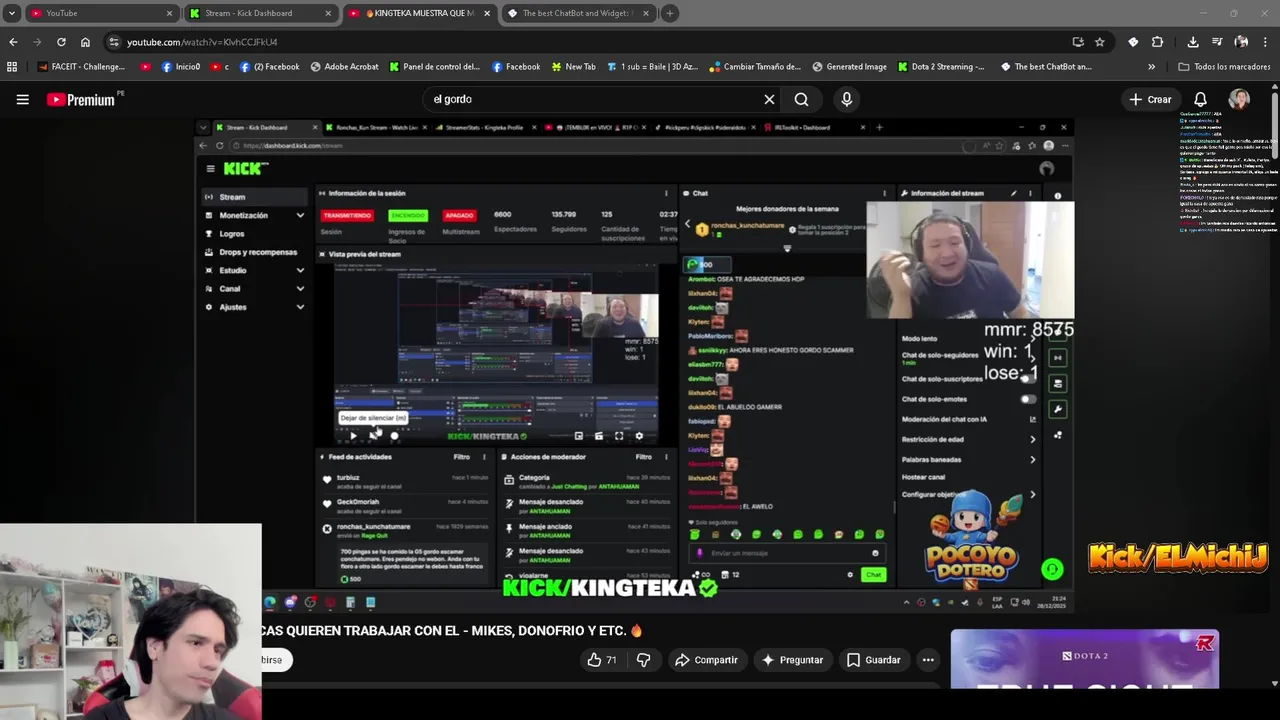Close the KINGTEKA MUESTRA QUE tab
The height and width of the screenshot is (720, 1280).
click(x=487, y=13)
